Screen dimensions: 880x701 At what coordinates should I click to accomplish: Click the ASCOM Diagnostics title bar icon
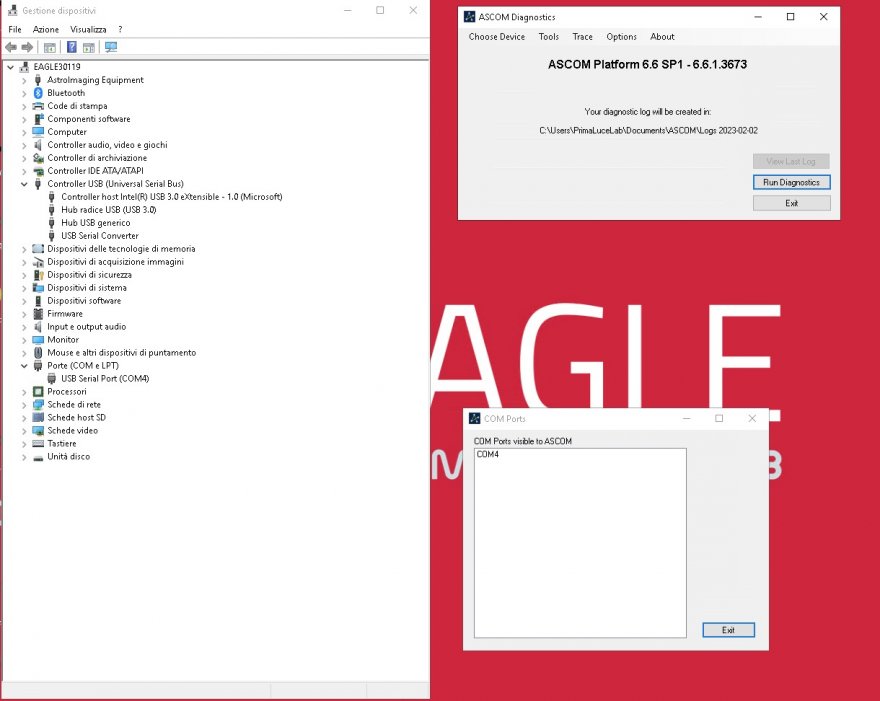click(470, 17)
